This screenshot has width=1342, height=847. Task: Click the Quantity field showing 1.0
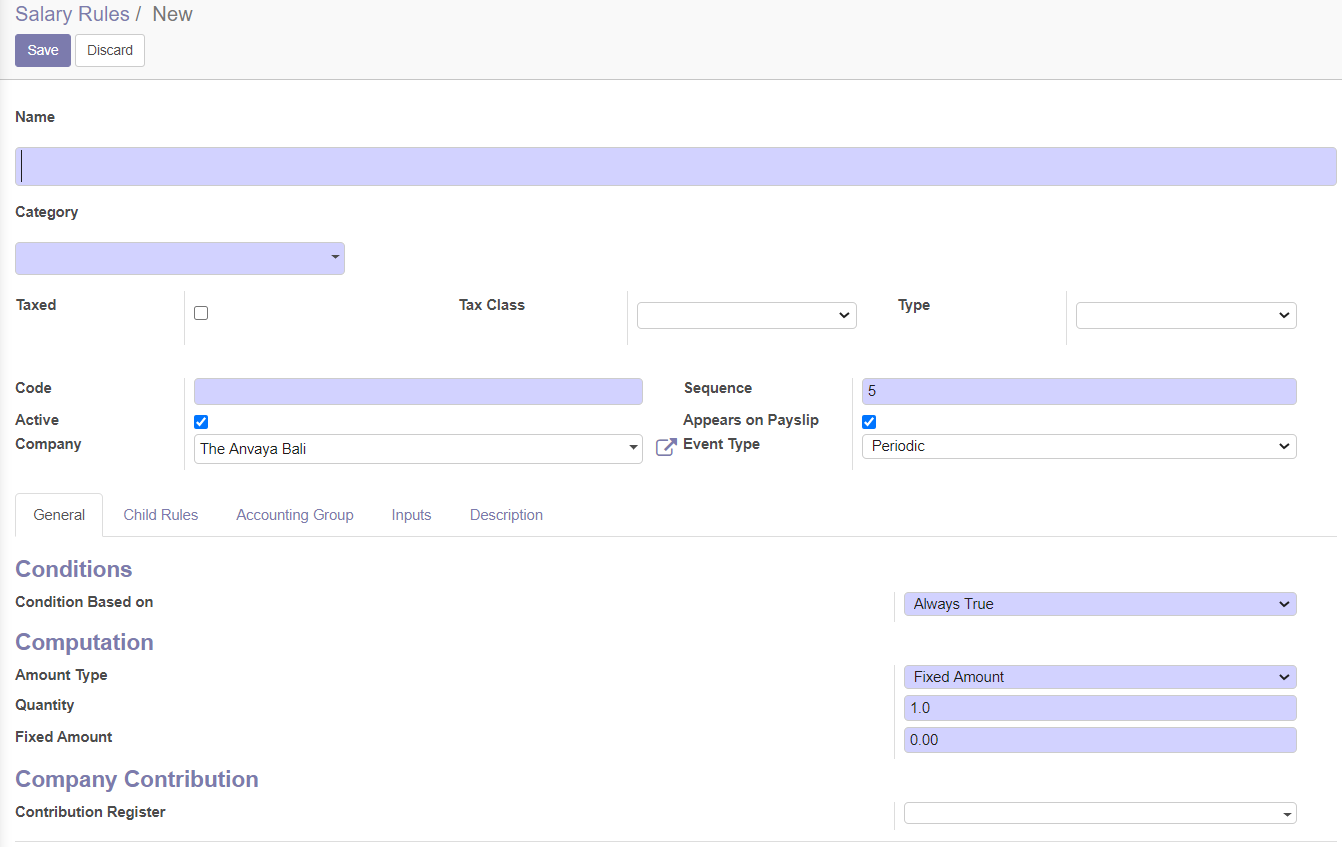[1100, 708]
